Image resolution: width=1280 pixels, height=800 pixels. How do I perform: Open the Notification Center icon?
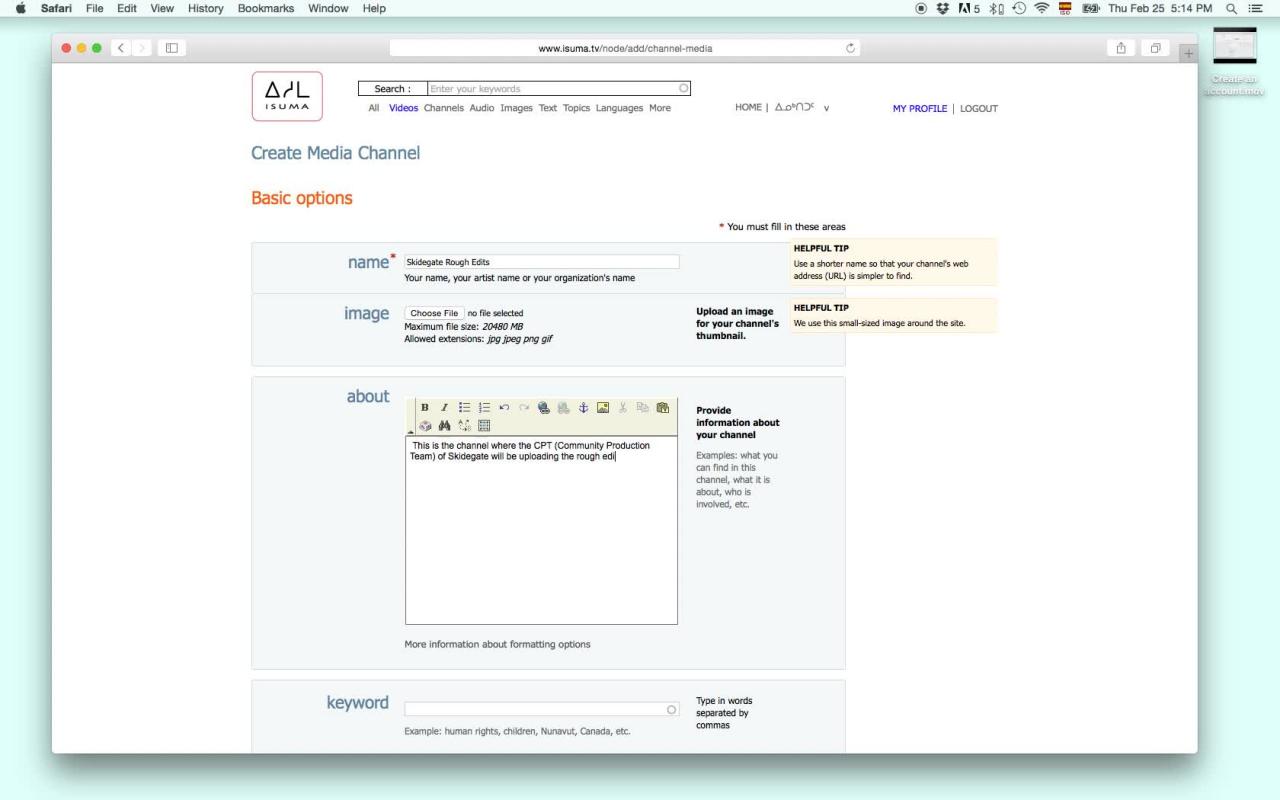[1256, 8]
